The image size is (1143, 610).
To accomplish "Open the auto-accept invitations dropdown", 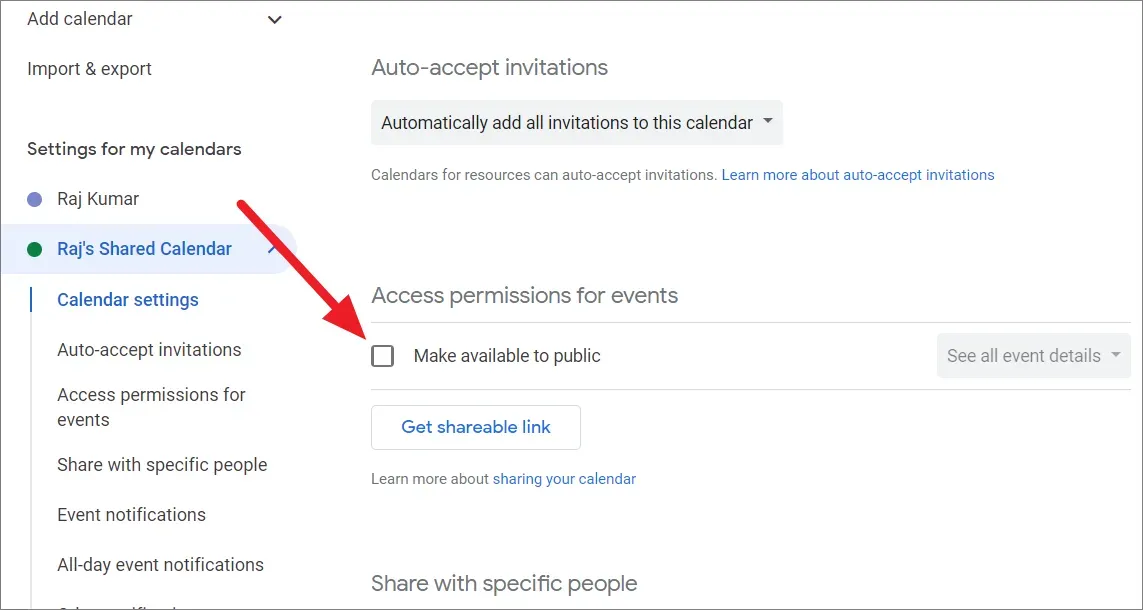I will click(x=577, y=123).
